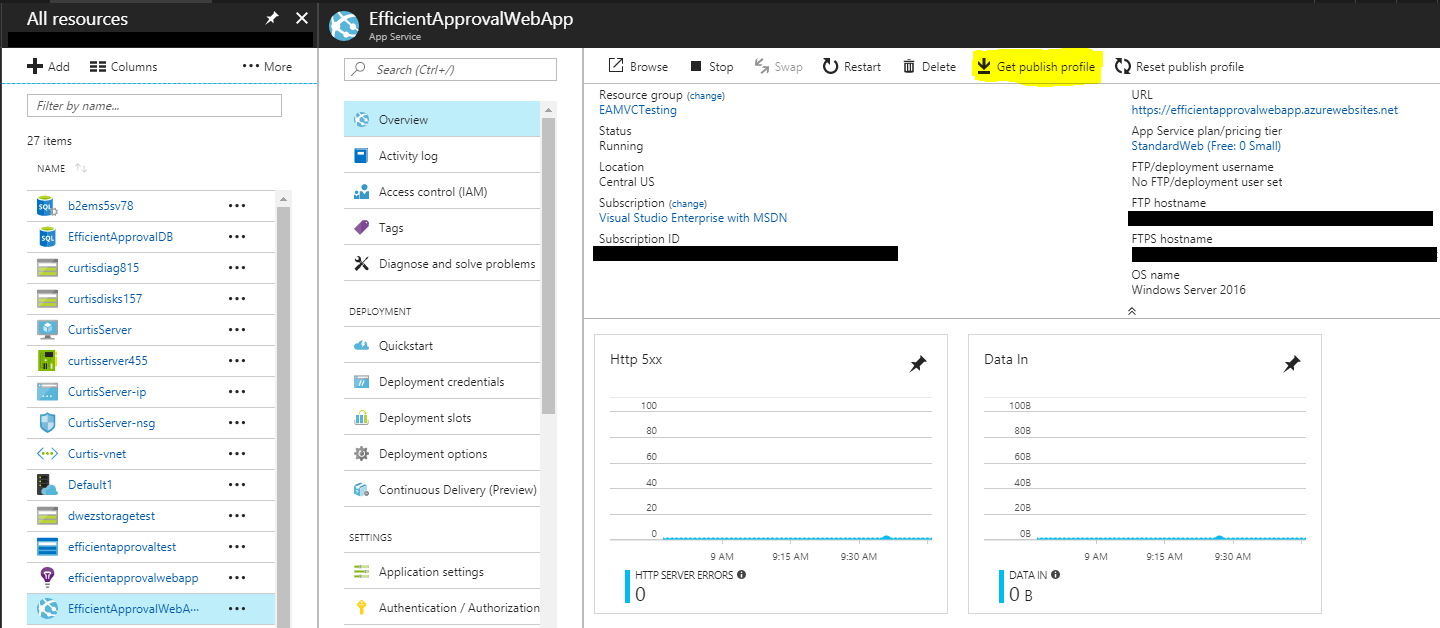This screenshot has height=628, width=1440.
Task: Focus the Filter by name field
Action: [x=155, y=105]
